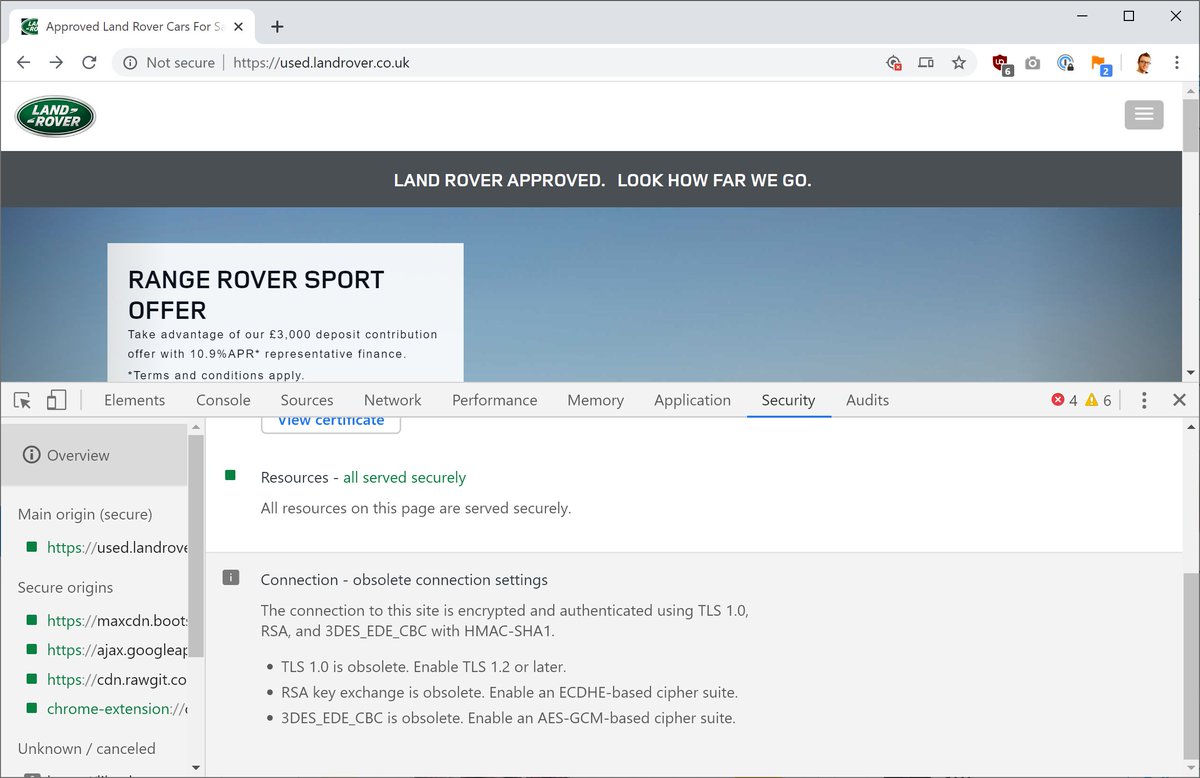Open the Performance tab

(495, 400)
